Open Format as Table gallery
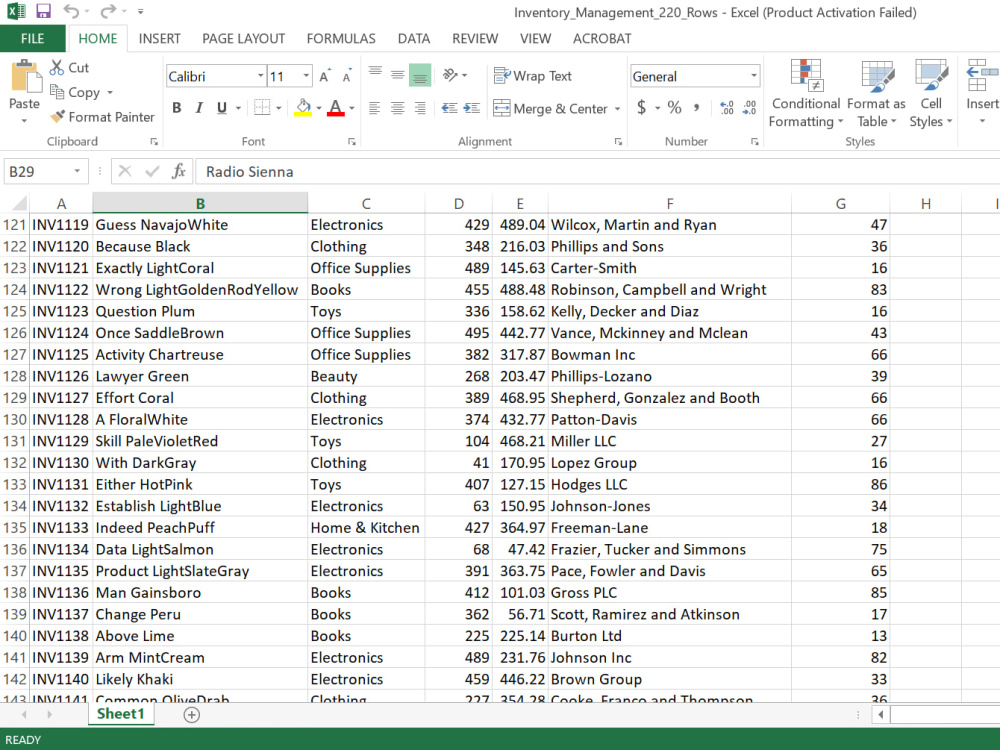The height and width of the screenshot is (750, 1000). (x=876, y=93)
